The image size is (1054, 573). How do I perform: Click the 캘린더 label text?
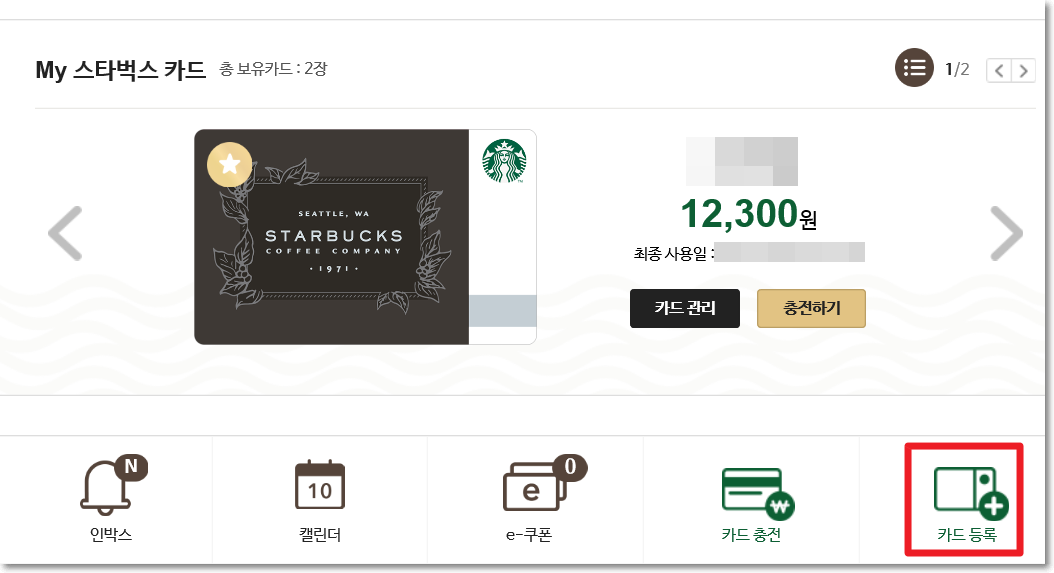(320, 535)
